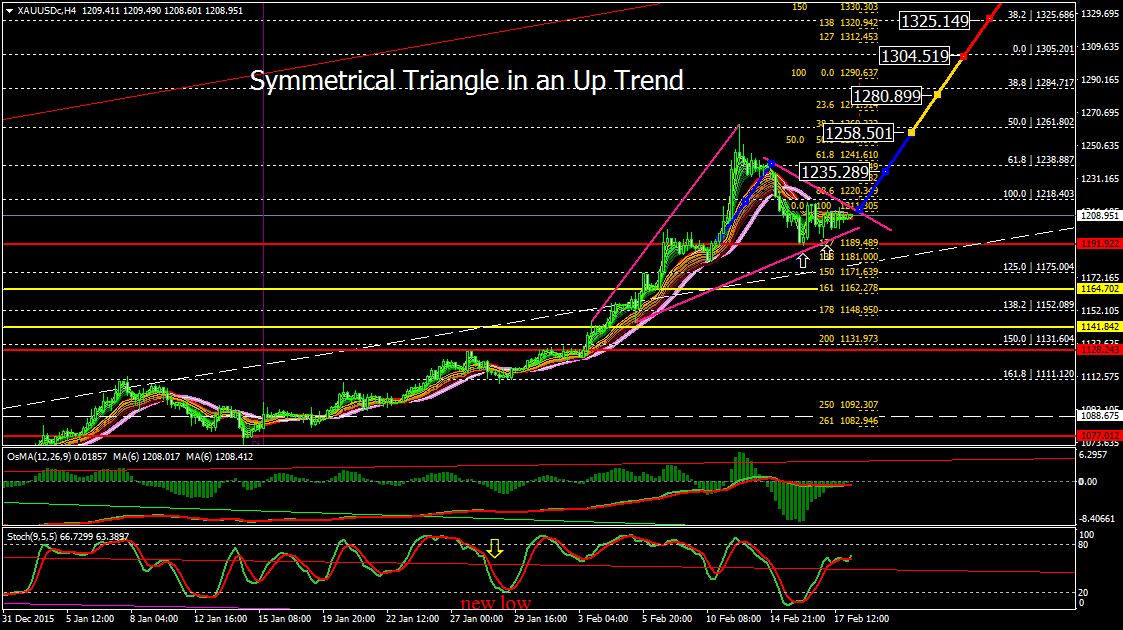The width and height of the screenshot is (1123, 630).
Task: Click the 1329.695 price-axis value
Action: click(x=1099, y=14)
